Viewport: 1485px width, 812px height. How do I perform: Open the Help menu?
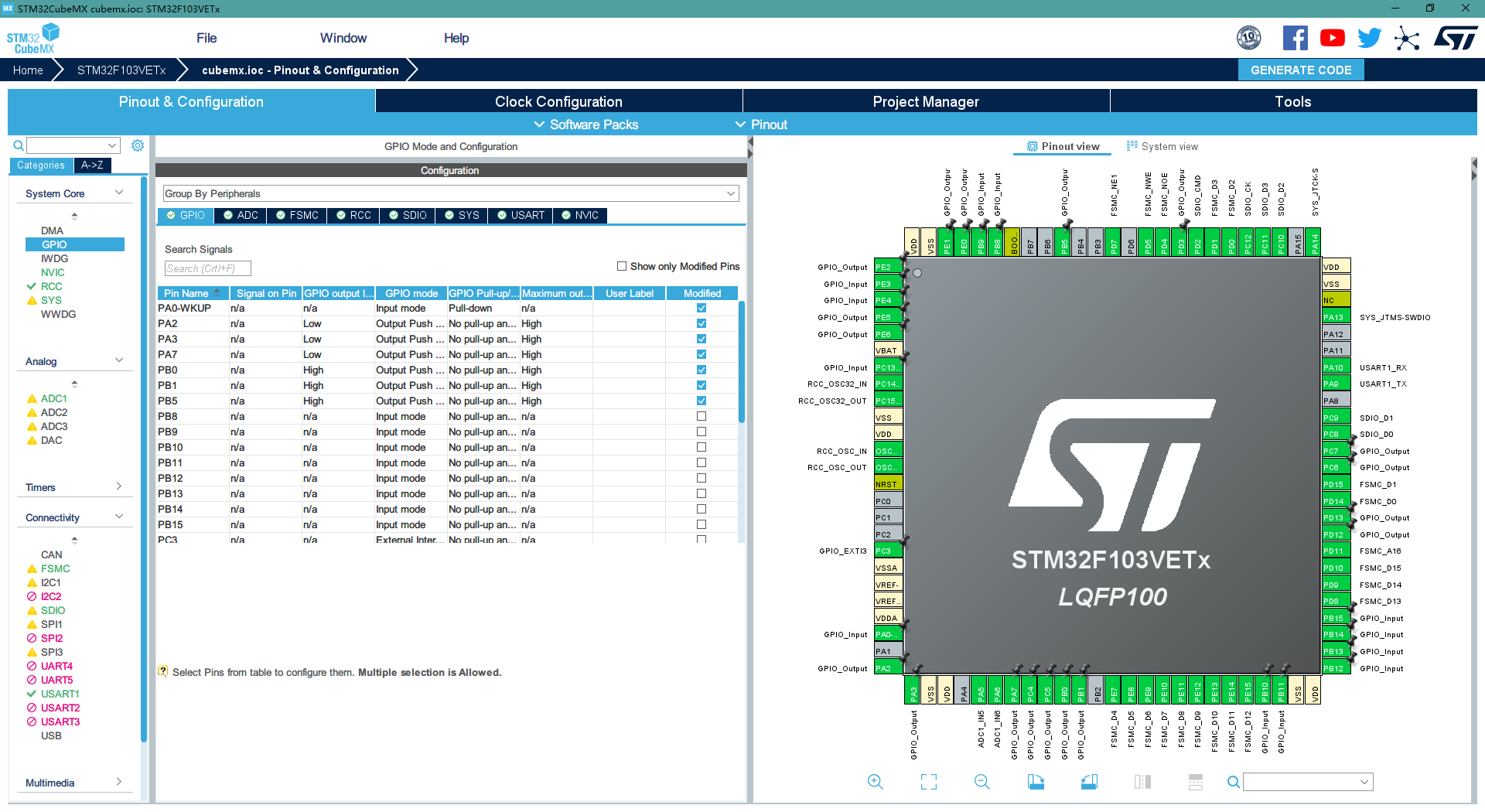pos(456,38)
